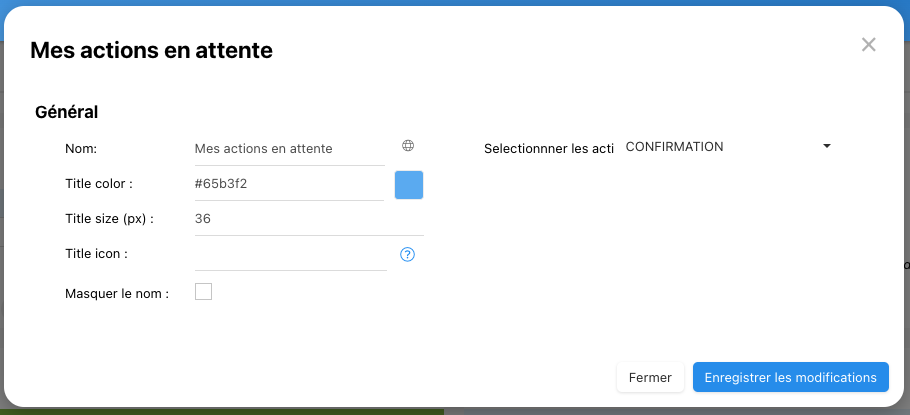Click the Général section heading

click(x=66, y=112)
